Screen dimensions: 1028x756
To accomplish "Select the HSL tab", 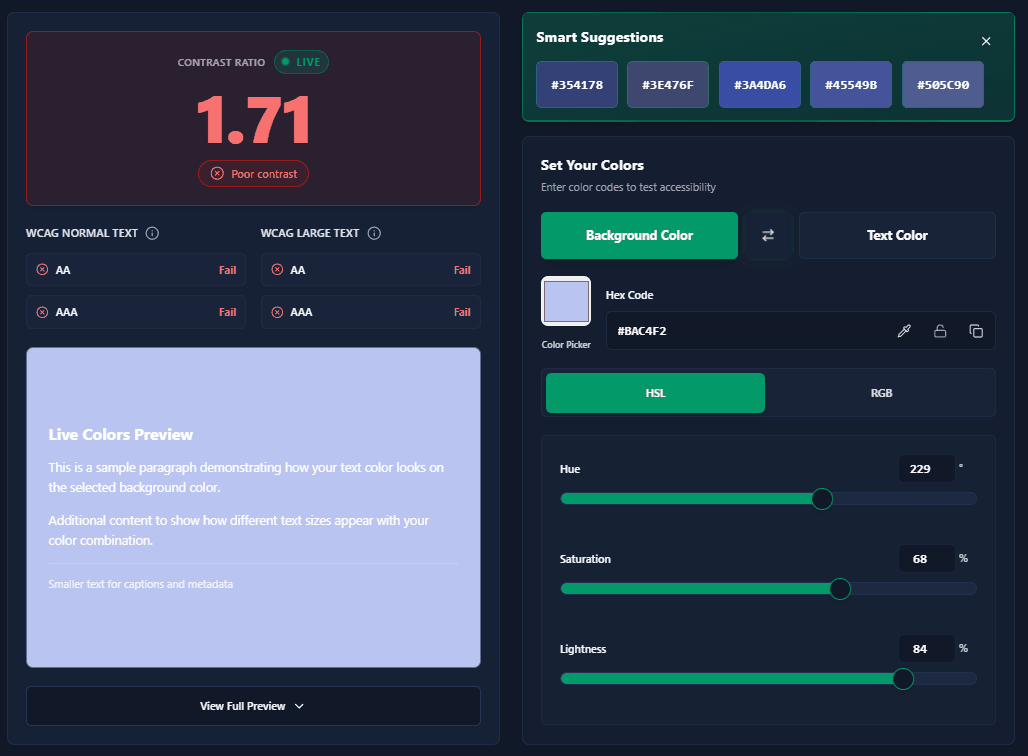I will pos(655,392).
